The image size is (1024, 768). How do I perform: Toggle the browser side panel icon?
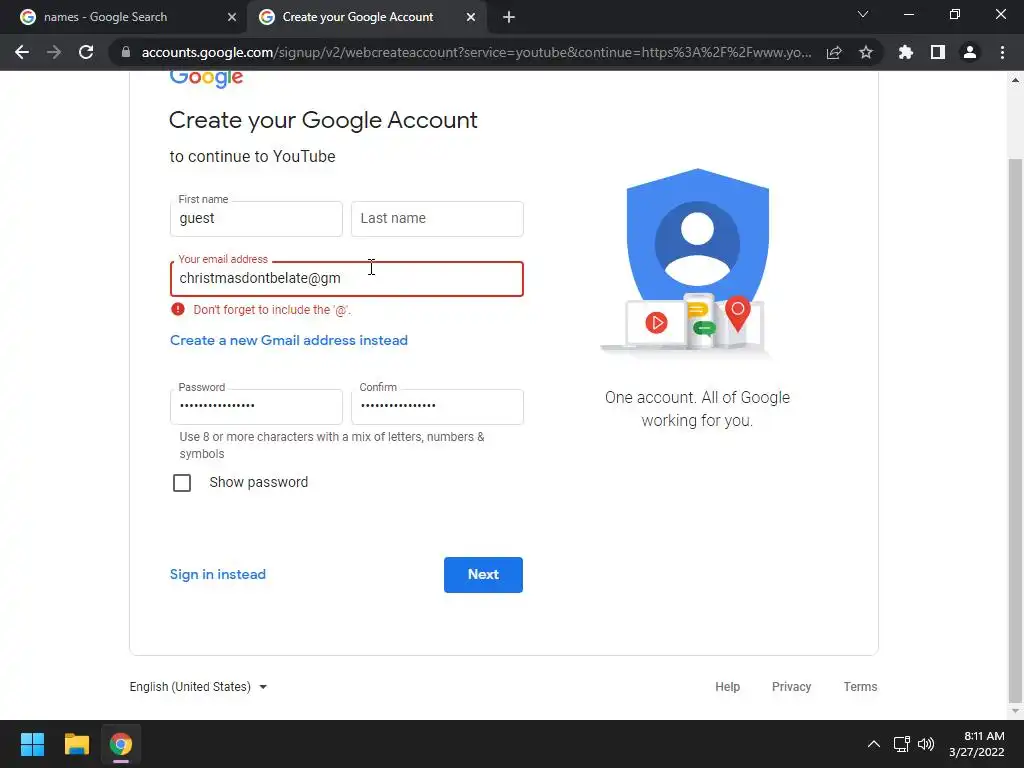(938, 52)
